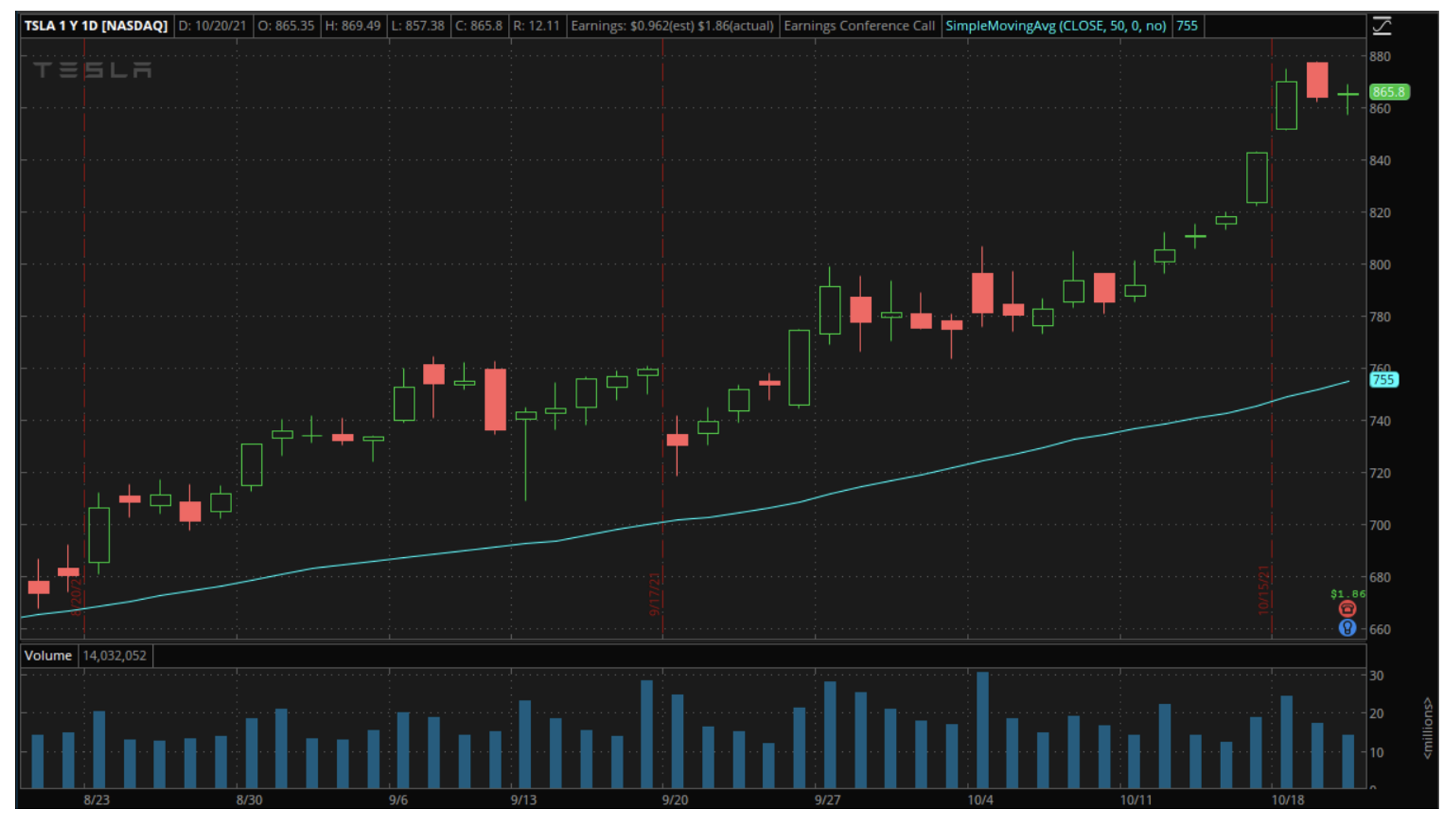The width and height of the screenshot is (1456, 822).
Task: Click the 10/4 date axis label
Action: tap(981, 800)
